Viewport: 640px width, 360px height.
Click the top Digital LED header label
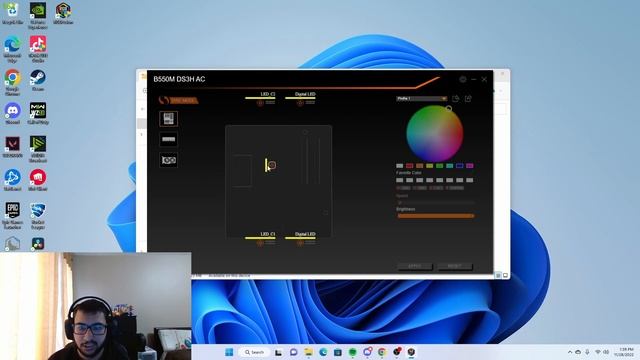pos(305,94)
